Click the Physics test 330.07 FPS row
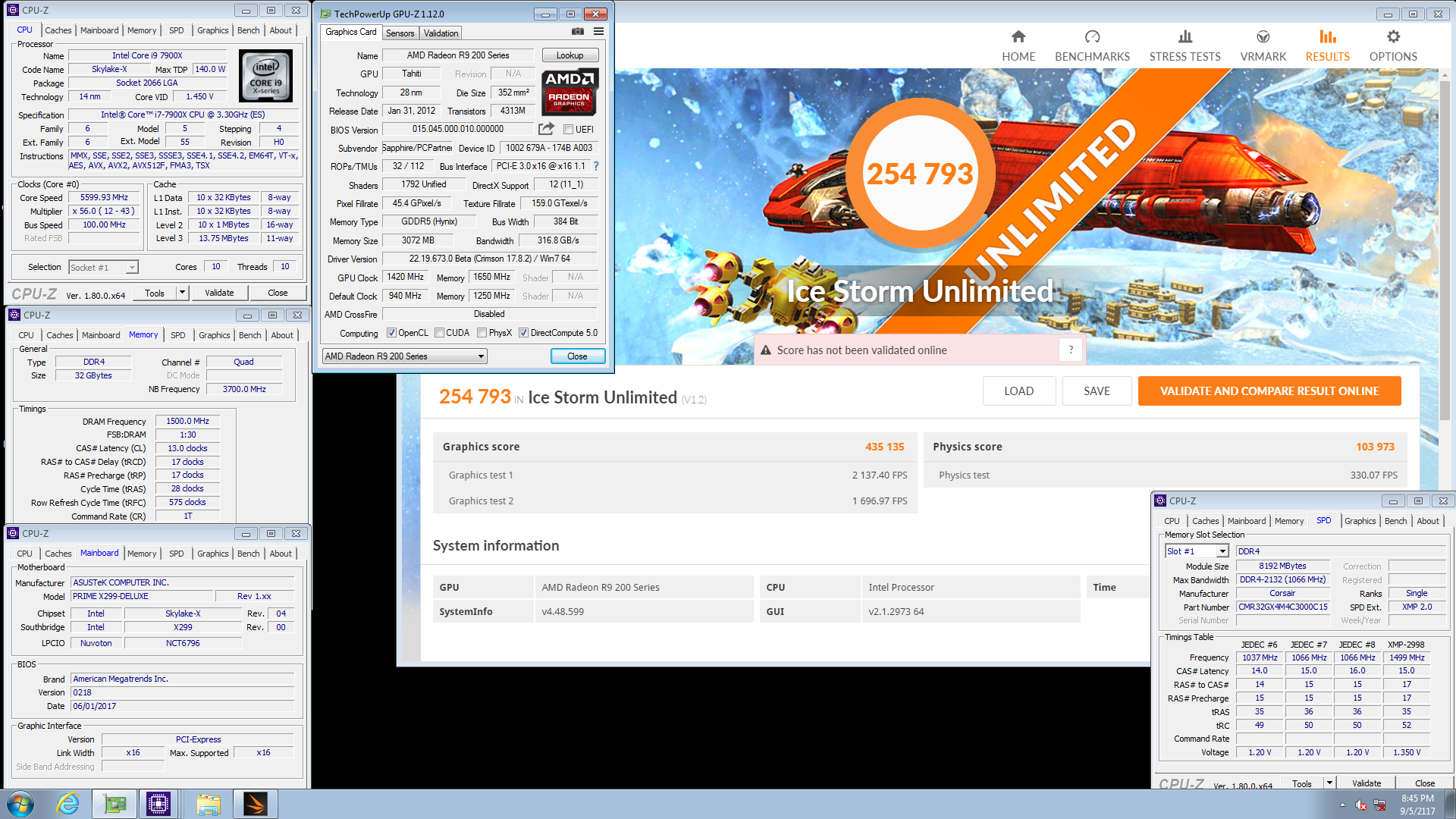1456x819 pixels. (1166, 475)
